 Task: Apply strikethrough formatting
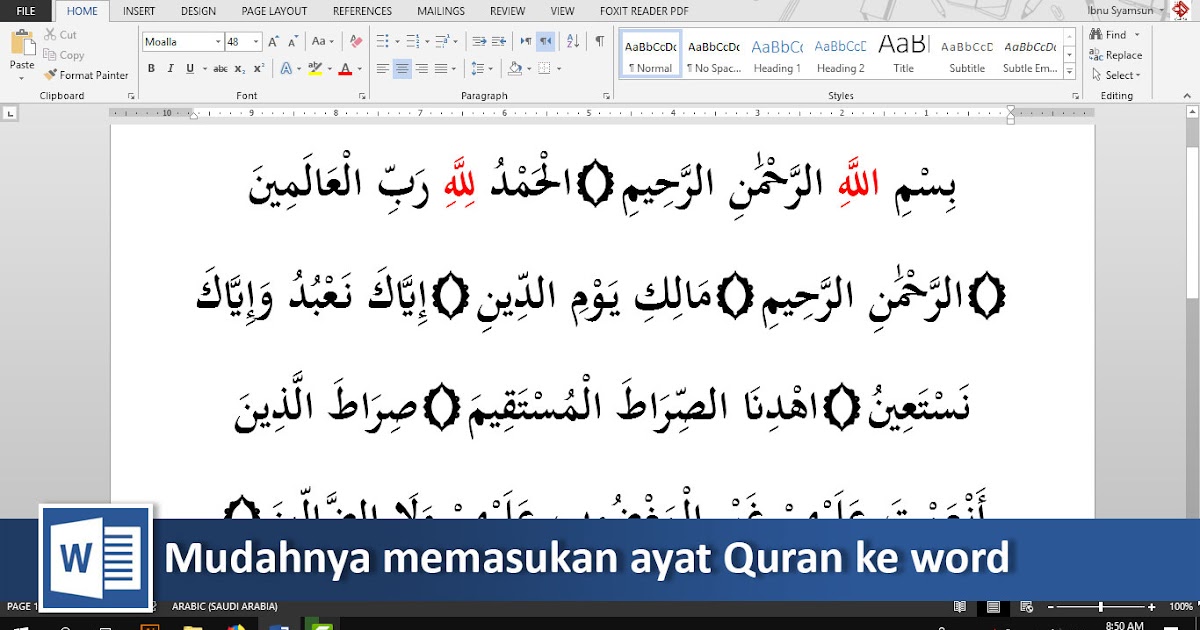220,69
